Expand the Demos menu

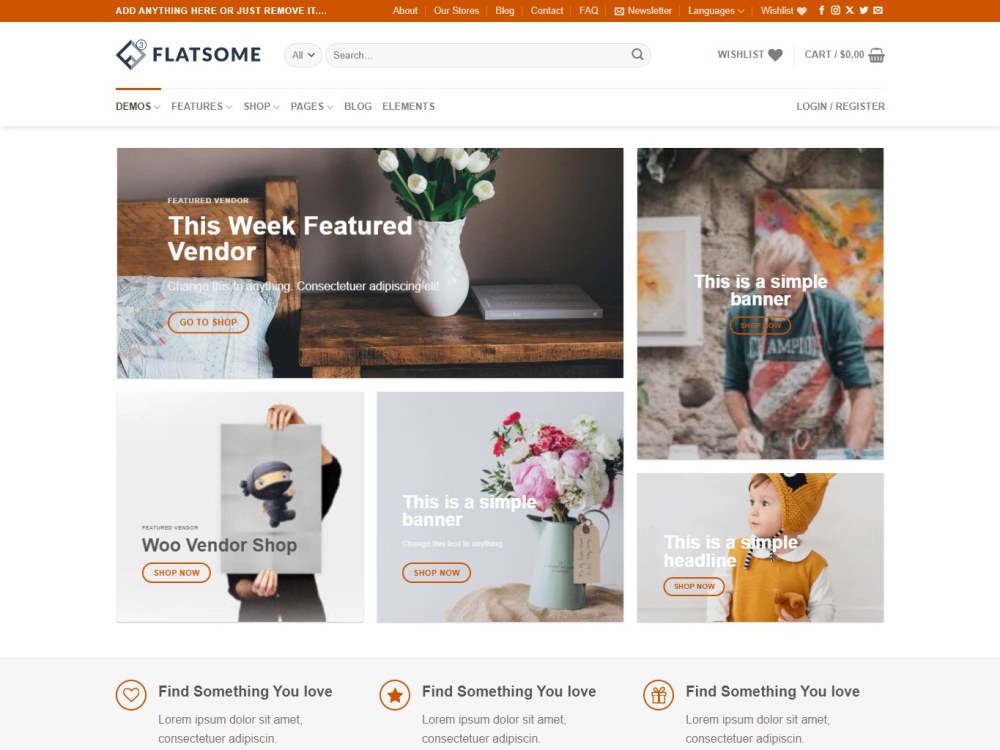[138, 107]
